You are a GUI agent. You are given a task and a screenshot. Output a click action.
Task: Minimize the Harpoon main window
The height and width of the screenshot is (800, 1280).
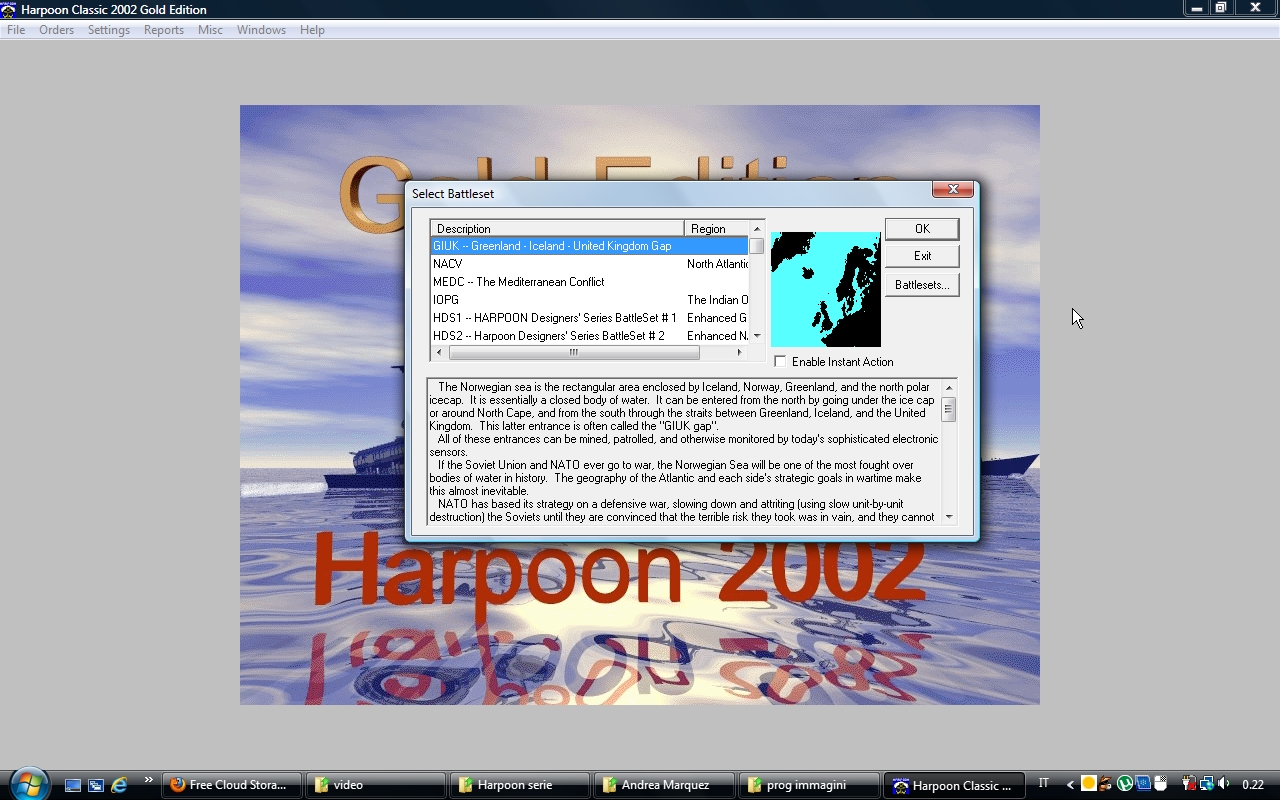click(1196, 8)
